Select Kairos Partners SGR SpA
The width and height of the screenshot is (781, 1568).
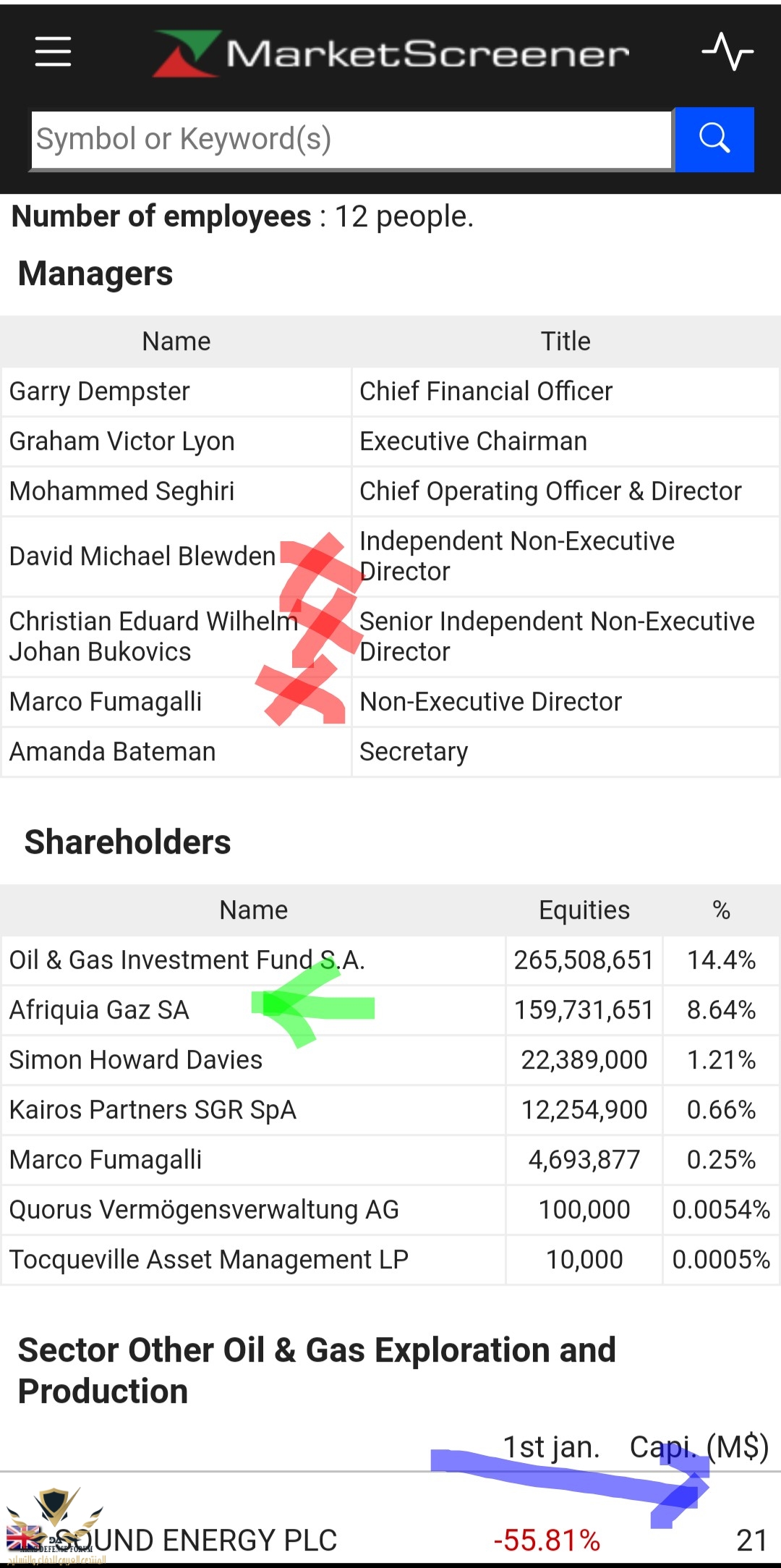[x=153, y=1110]
